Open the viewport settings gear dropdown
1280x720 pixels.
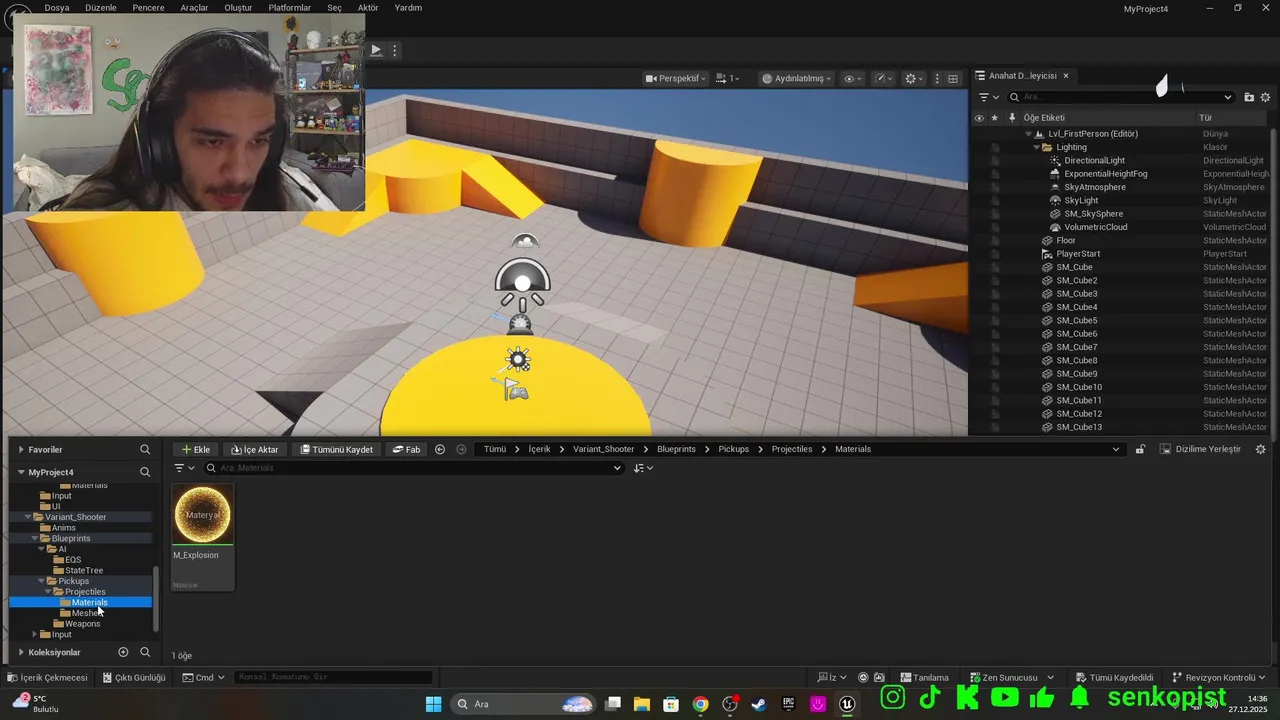point(914,78)
